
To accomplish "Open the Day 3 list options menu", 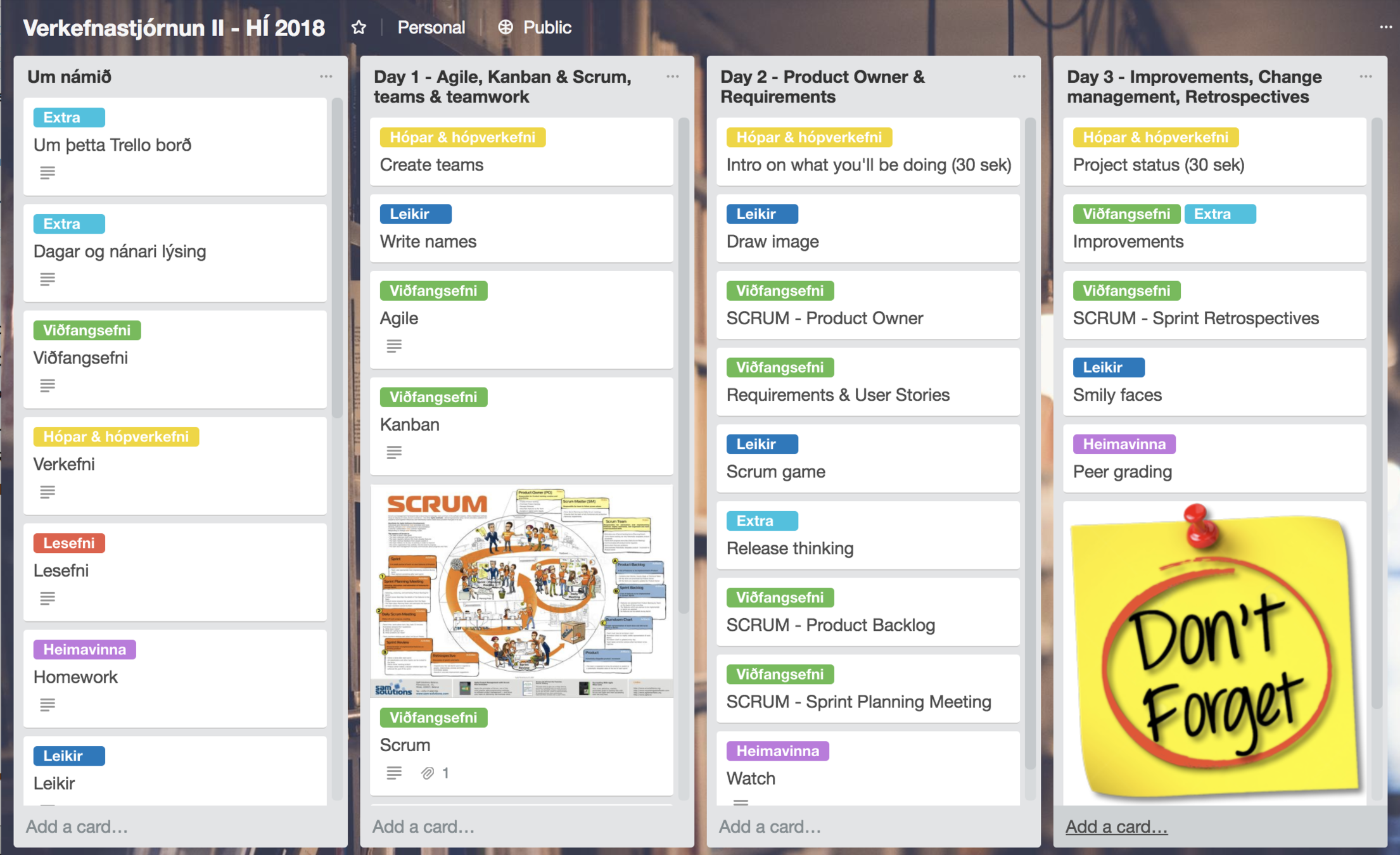I will point(1365,77).
